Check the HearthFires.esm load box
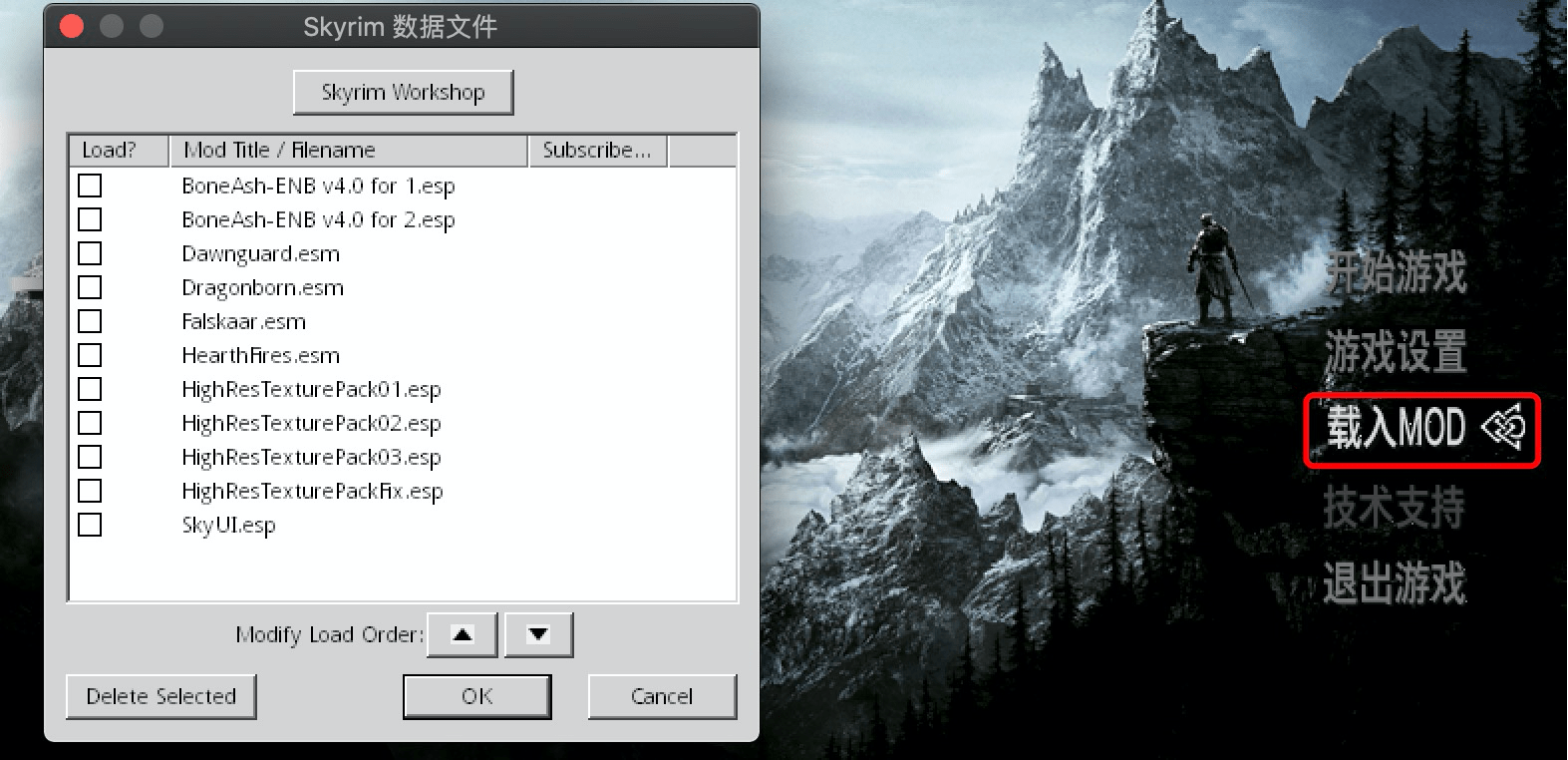Screen dimensions: 1568x760 click(90, 355)
